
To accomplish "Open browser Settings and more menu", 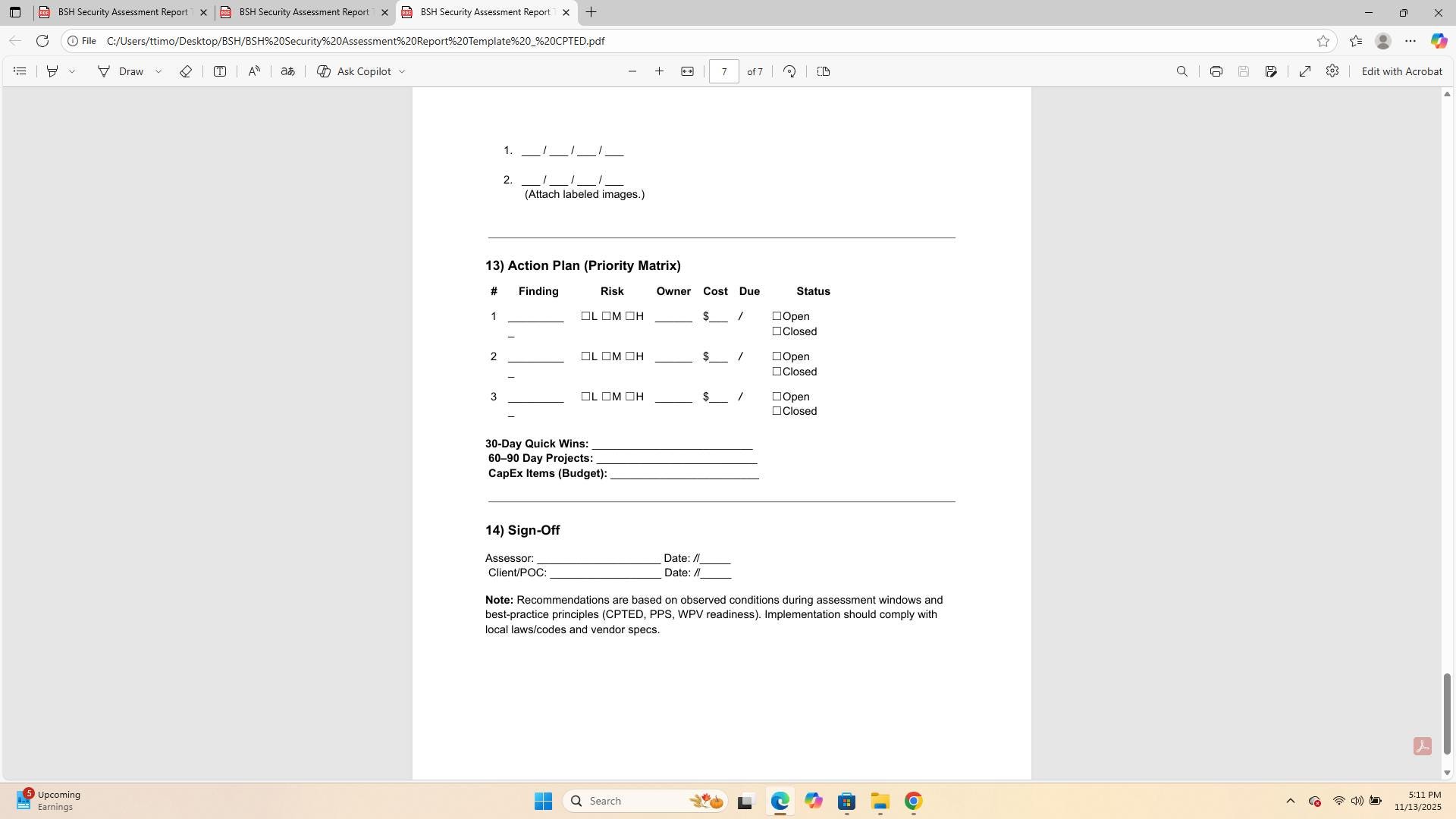I will (1410, 41).
